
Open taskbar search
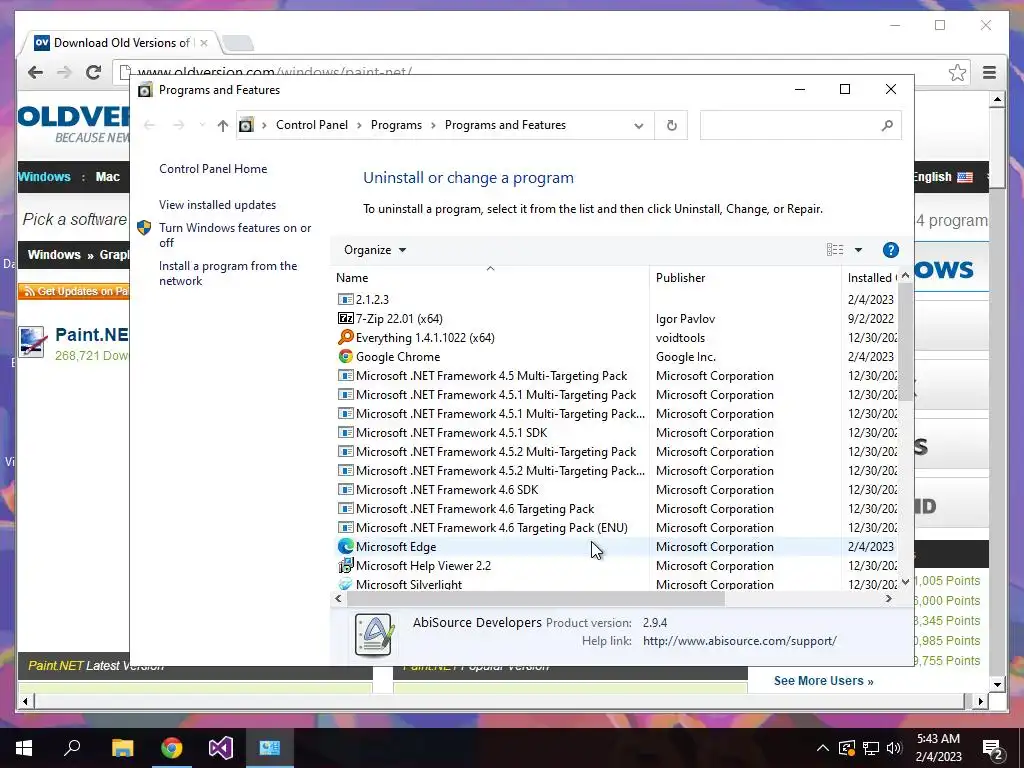tap(72, 748)
